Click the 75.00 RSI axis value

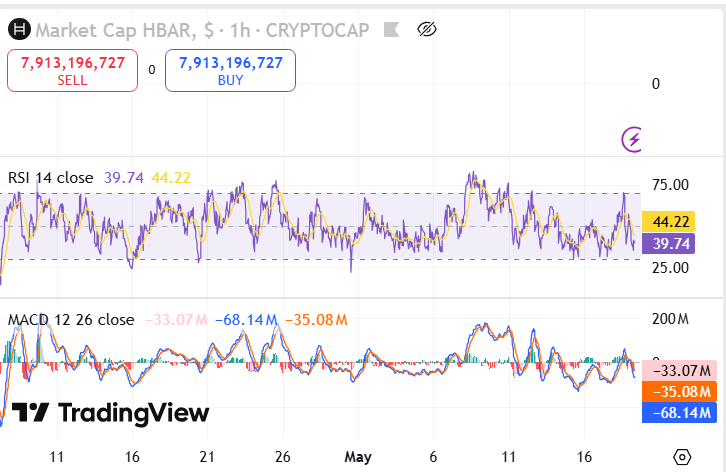click(x=670, y=185)
